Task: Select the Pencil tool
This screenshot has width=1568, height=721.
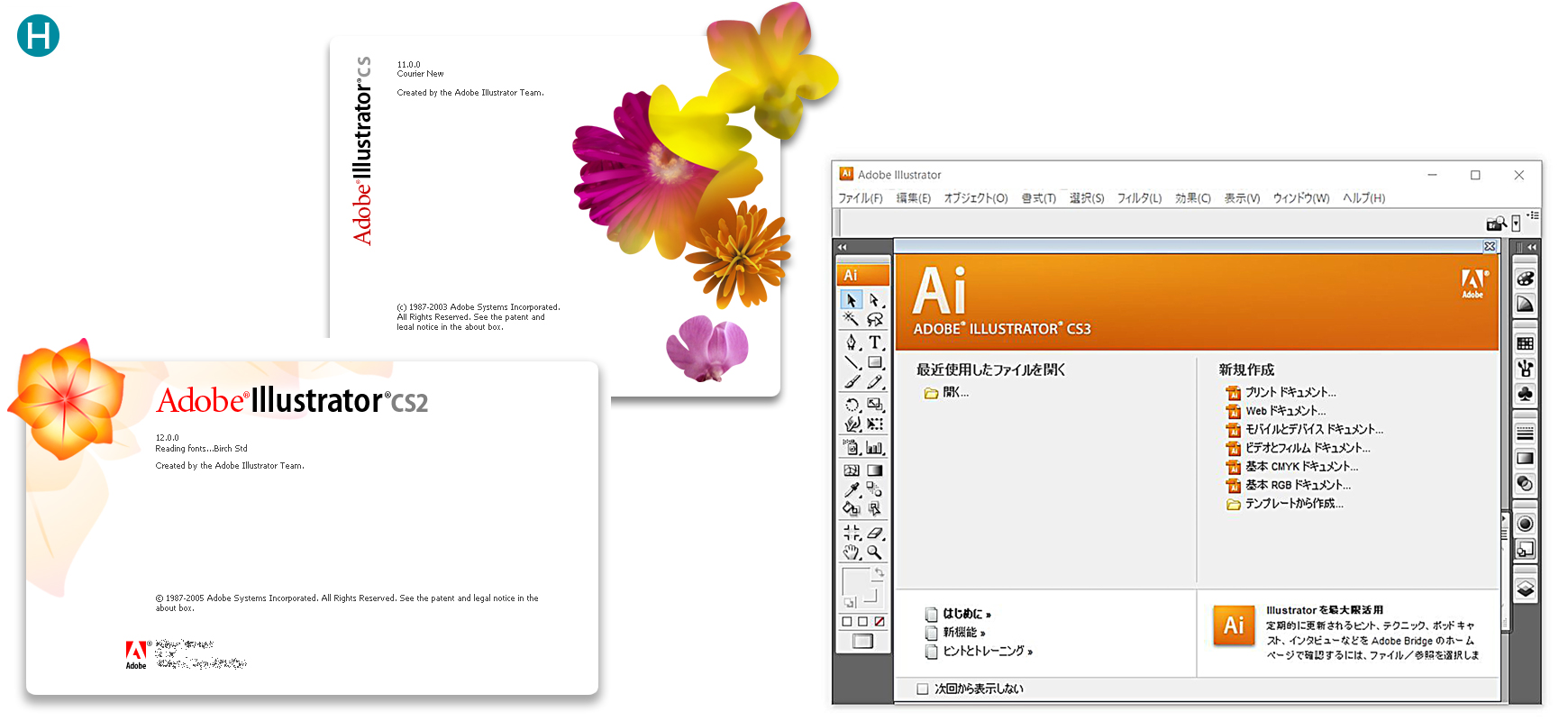Action: tap(874, 381)
